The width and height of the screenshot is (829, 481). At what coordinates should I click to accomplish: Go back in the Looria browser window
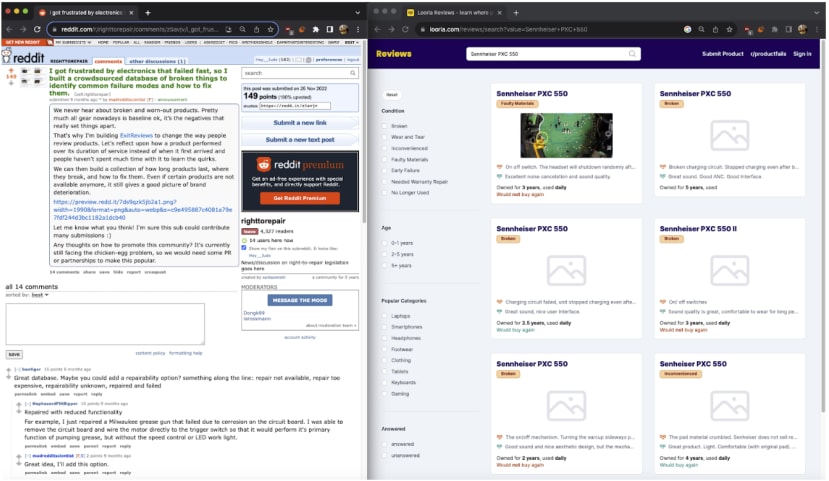pos(377,29)
